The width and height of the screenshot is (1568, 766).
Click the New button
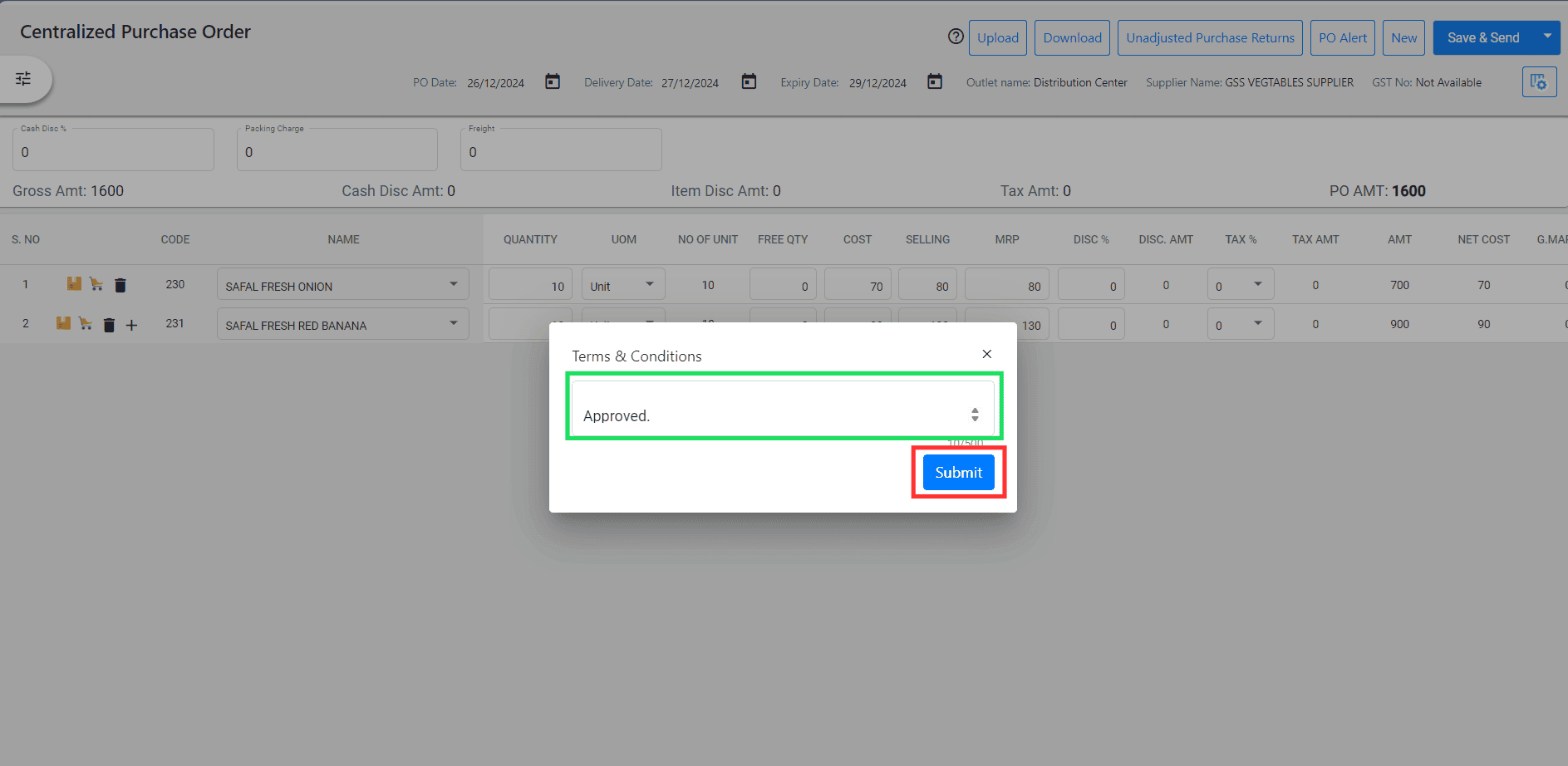click(x=1404, y=37)
